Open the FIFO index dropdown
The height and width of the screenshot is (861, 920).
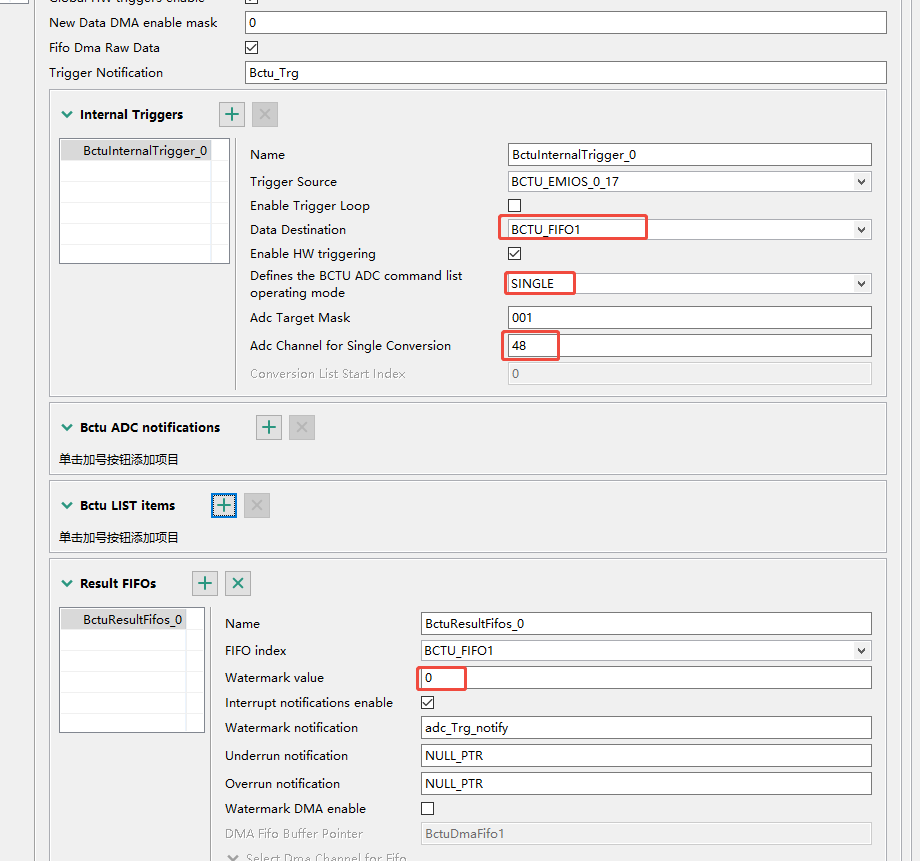tap(861, 650)
